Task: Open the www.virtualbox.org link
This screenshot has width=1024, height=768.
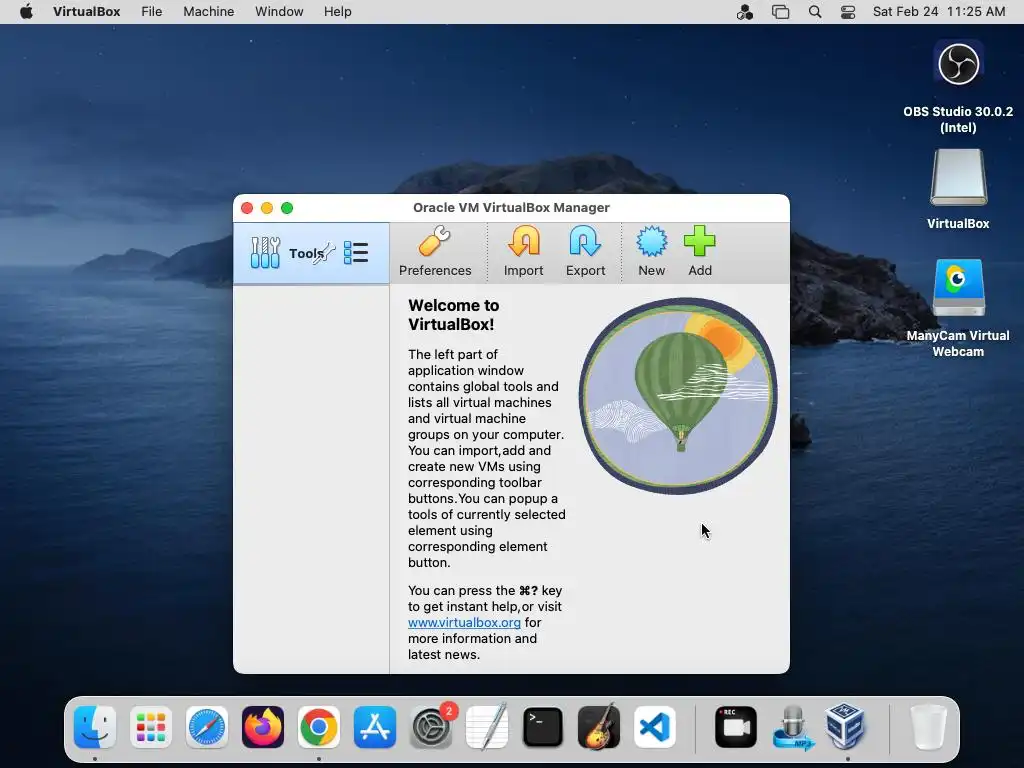Action: [x=464, y=622]
